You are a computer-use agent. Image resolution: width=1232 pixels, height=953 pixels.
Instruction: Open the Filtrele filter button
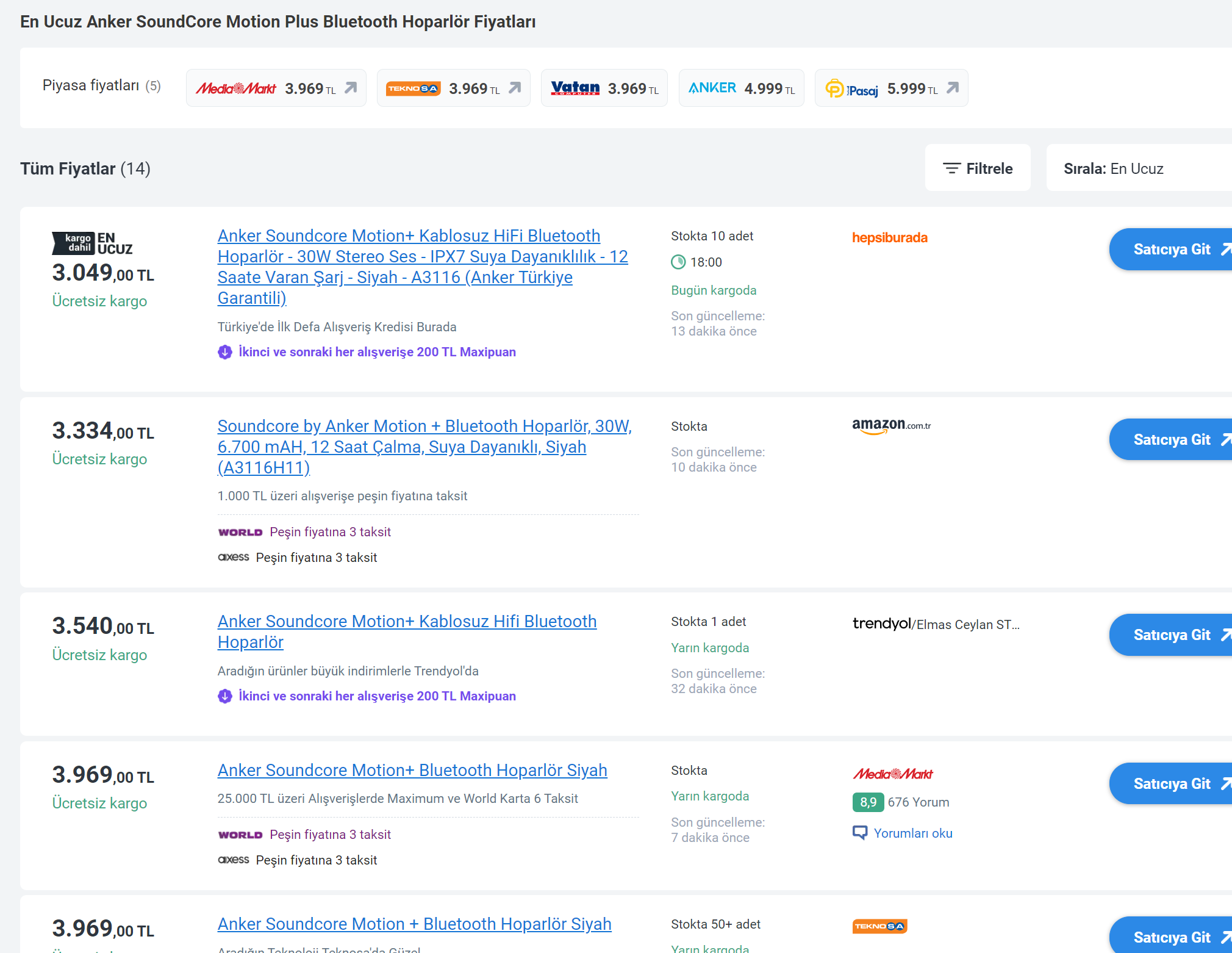(978, 168)
